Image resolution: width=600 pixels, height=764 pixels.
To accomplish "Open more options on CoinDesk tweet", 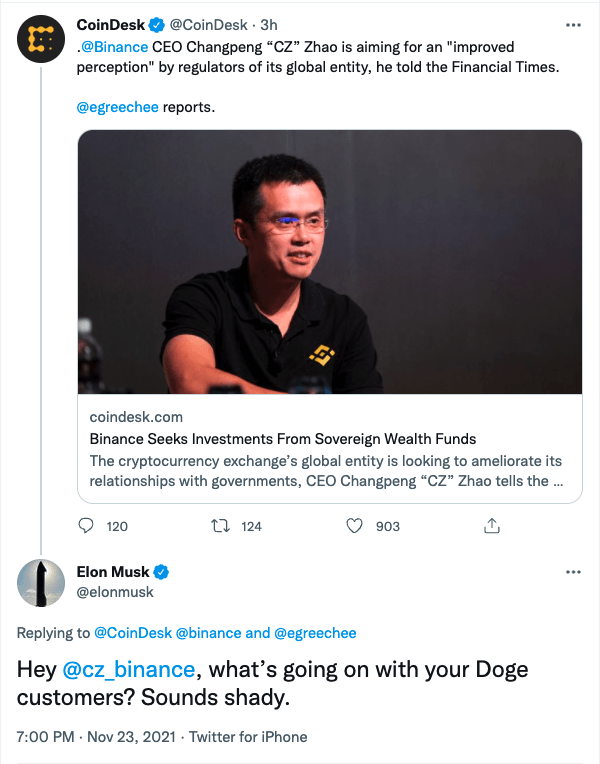I will pos(573,25).
